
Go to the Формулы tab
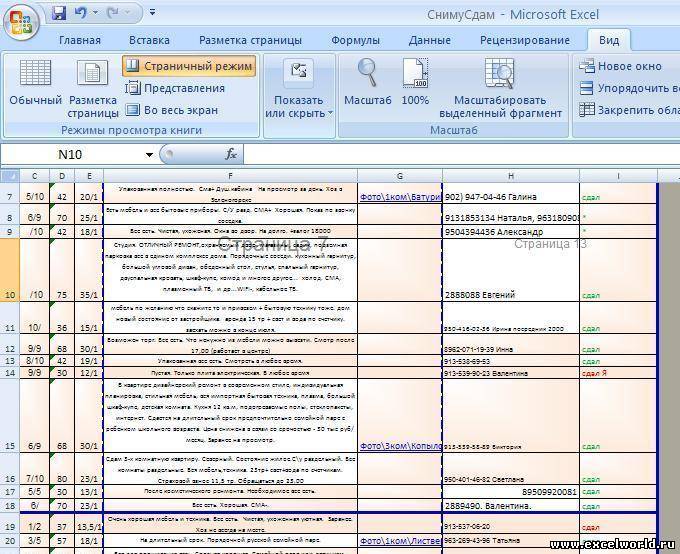click(355, 40)
